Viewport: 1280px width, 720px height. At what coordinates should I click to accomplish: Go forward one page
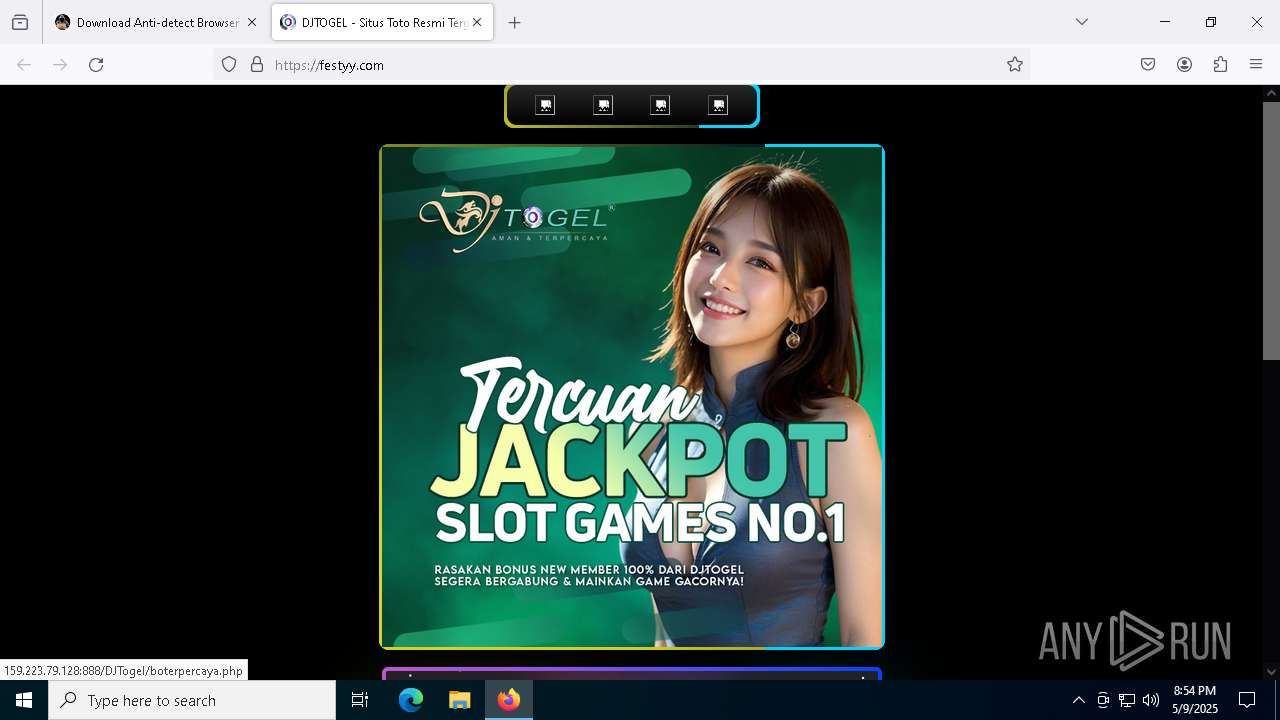point(60,65)
